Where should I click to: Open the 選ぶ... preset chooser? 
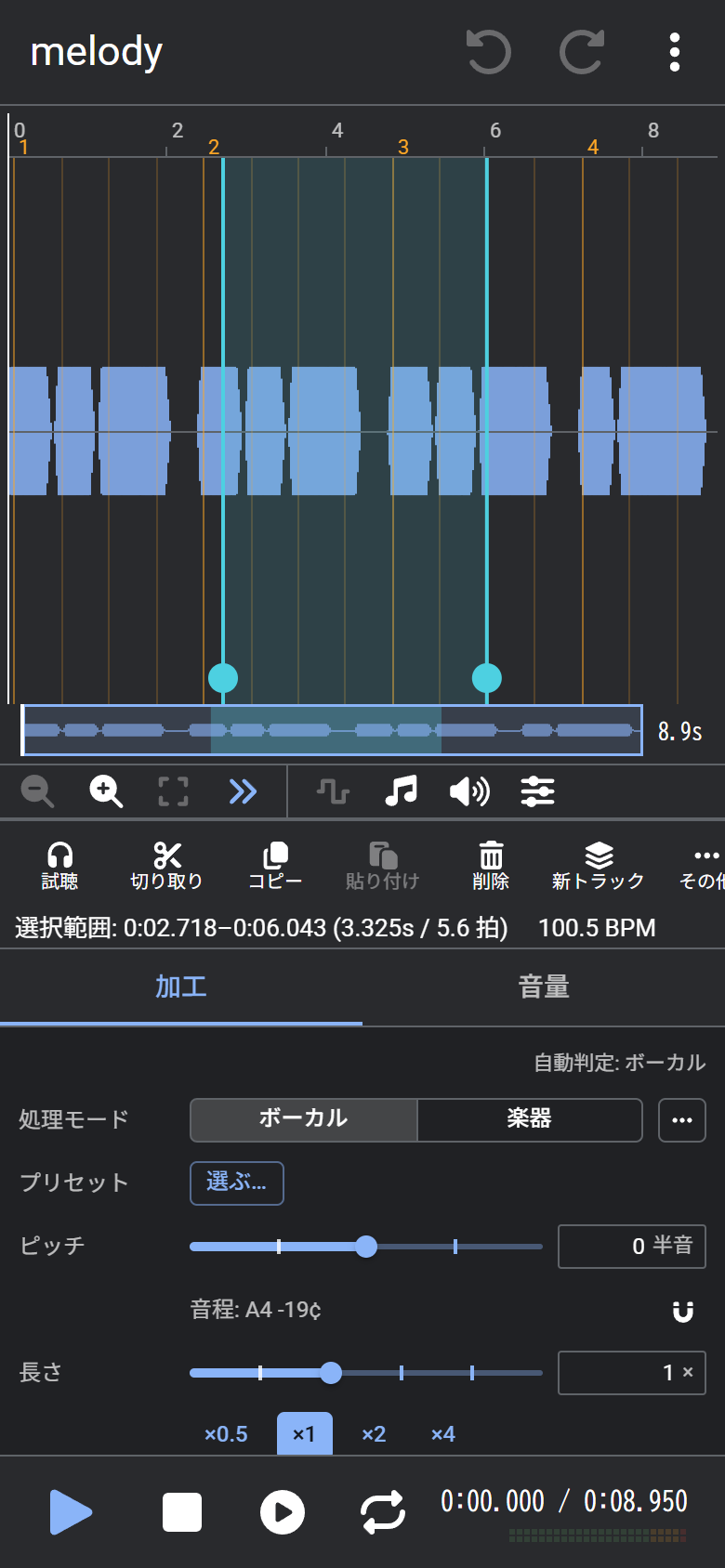click(x=237, y=1183)
